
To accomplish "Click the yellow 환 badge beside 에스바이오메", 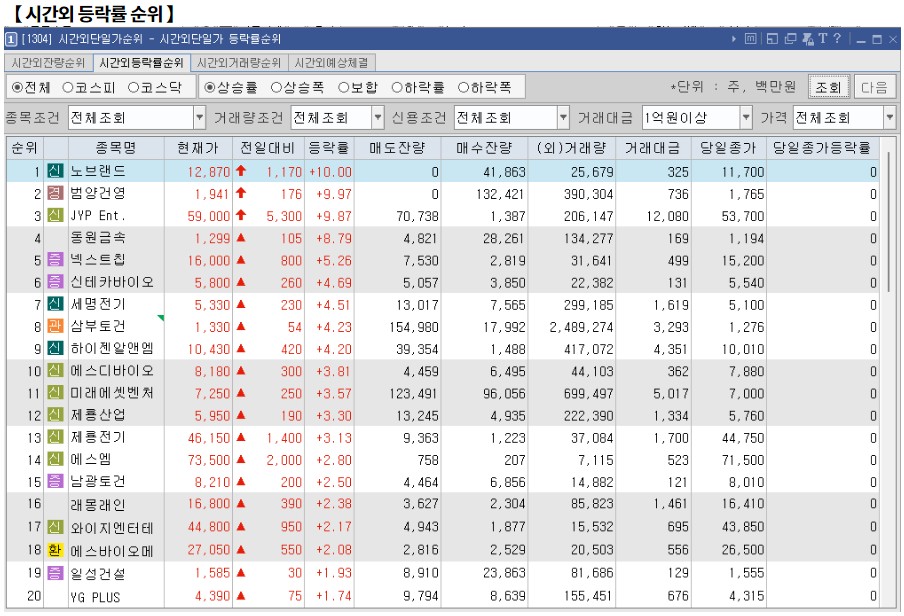I will click(55, 550).
